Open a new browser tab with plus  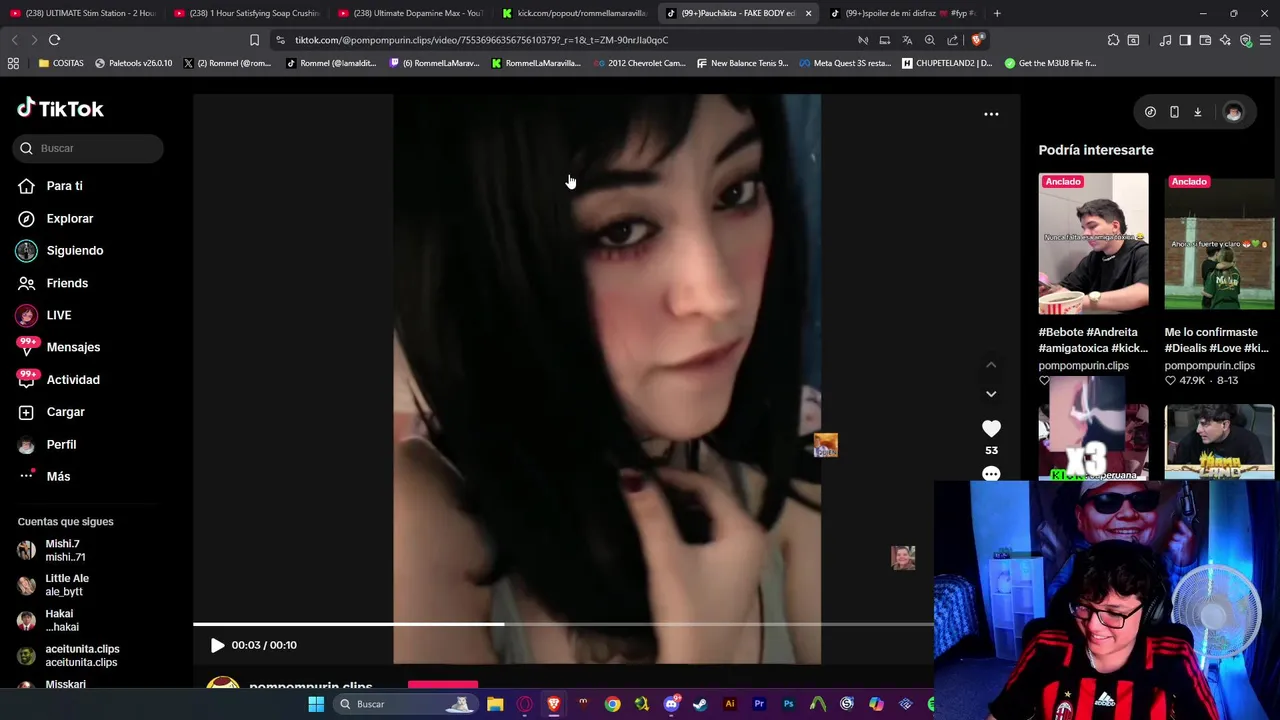[996, 13]
